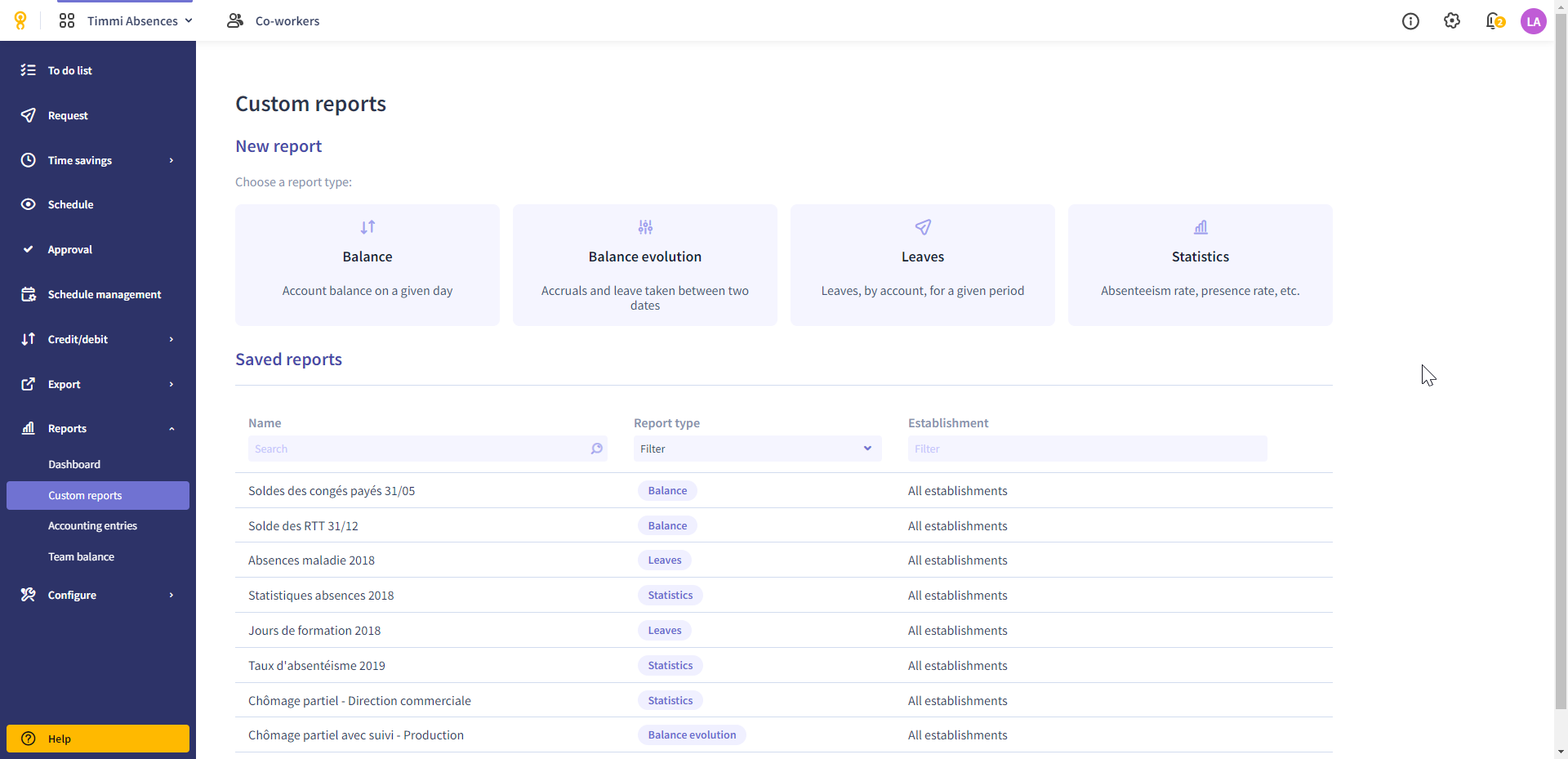Open the Timmi Absences app switcher chevron
Image resolution: width=1568 pixels, height=759 pixels.
[189, 20]
